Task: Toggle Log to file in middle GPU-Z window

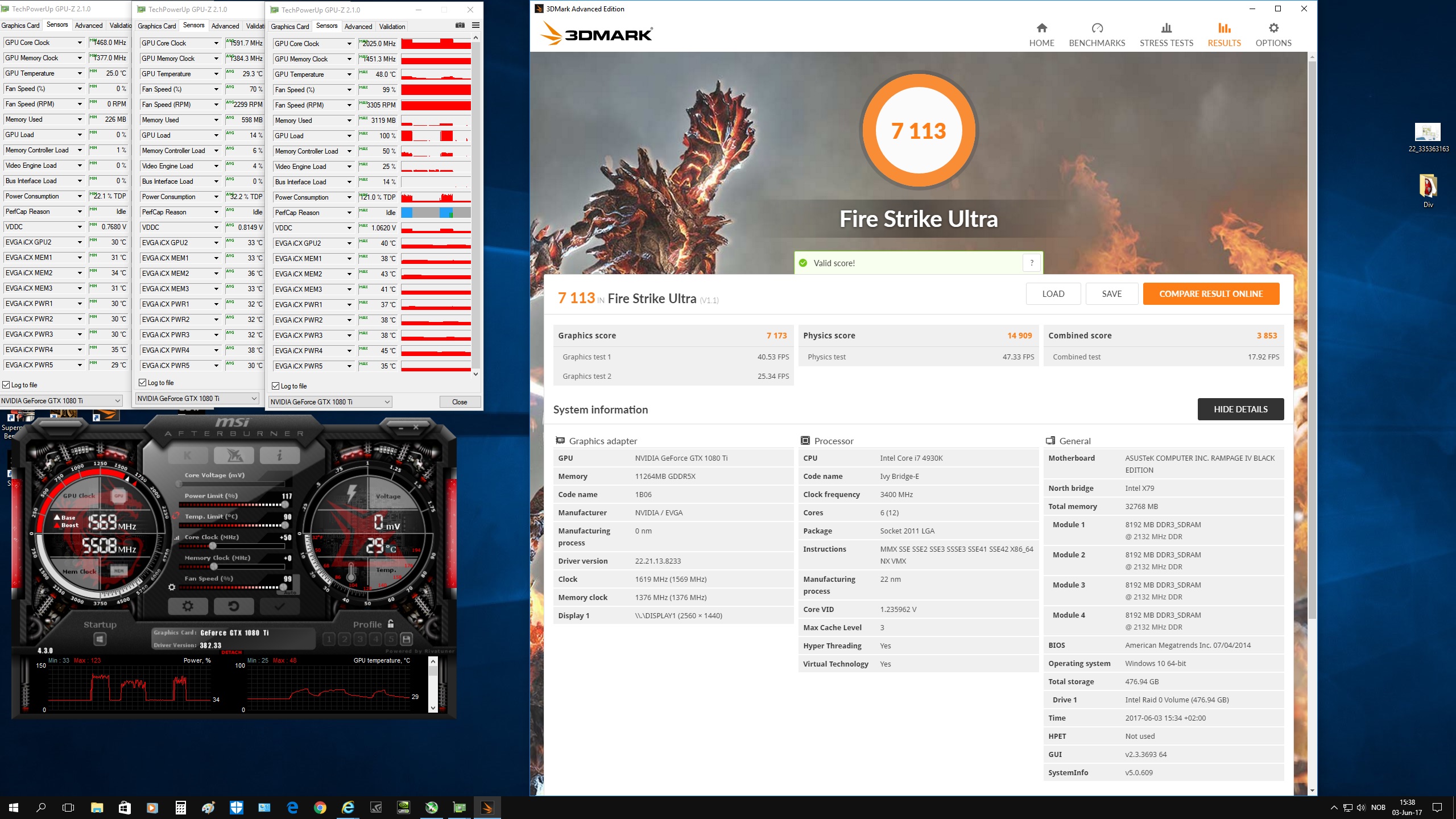Action: point(143,383)
